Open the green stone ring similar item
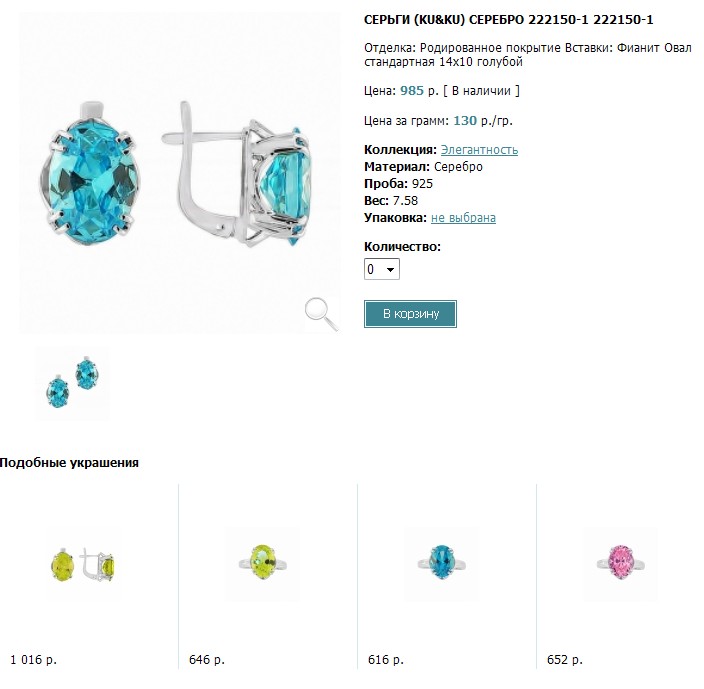This screenshot has height=689, width=704. click(262, 564)
